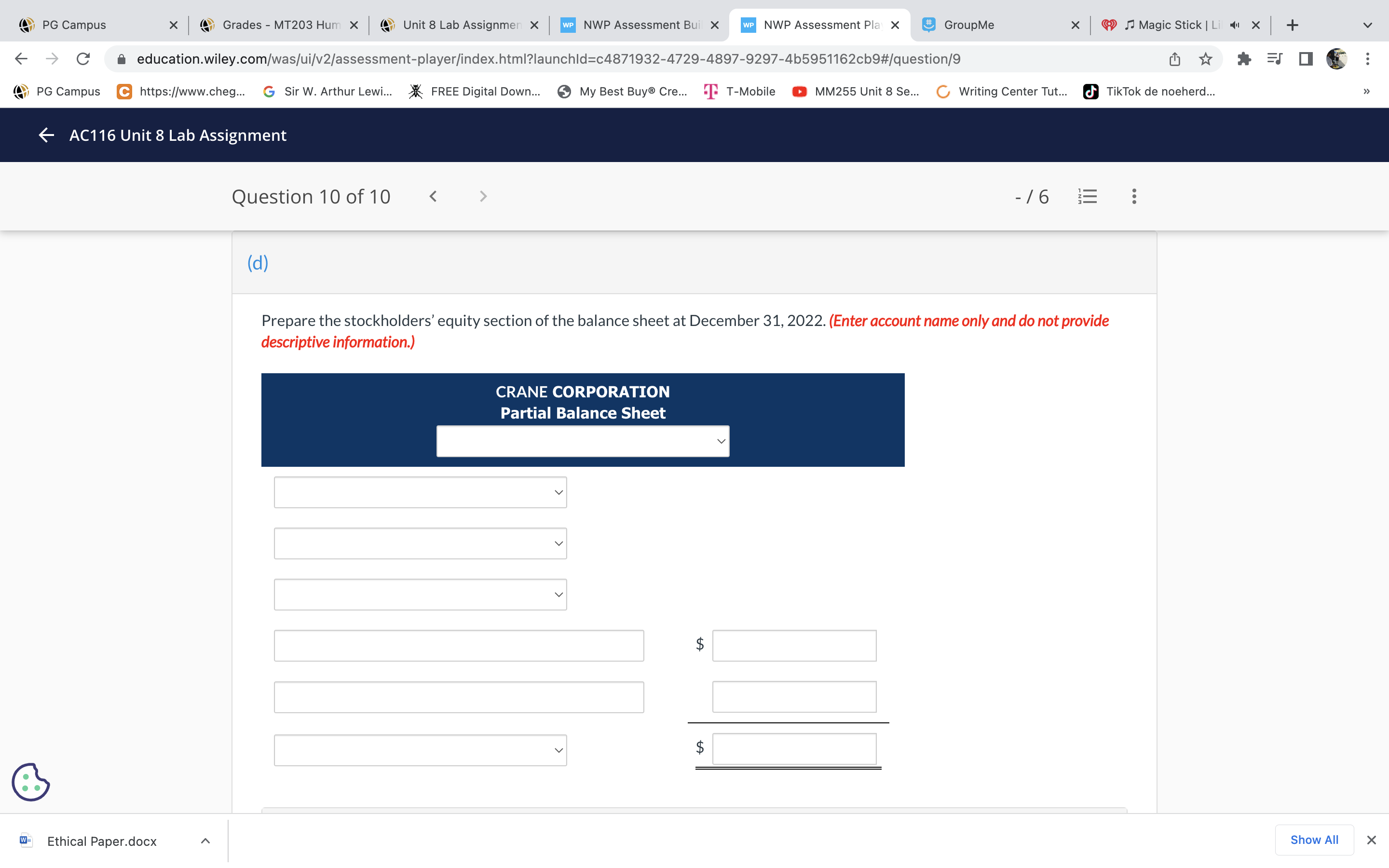Open the three-dot question options menu
This screenshot has height=868, width=1389.
point(1133,196)
